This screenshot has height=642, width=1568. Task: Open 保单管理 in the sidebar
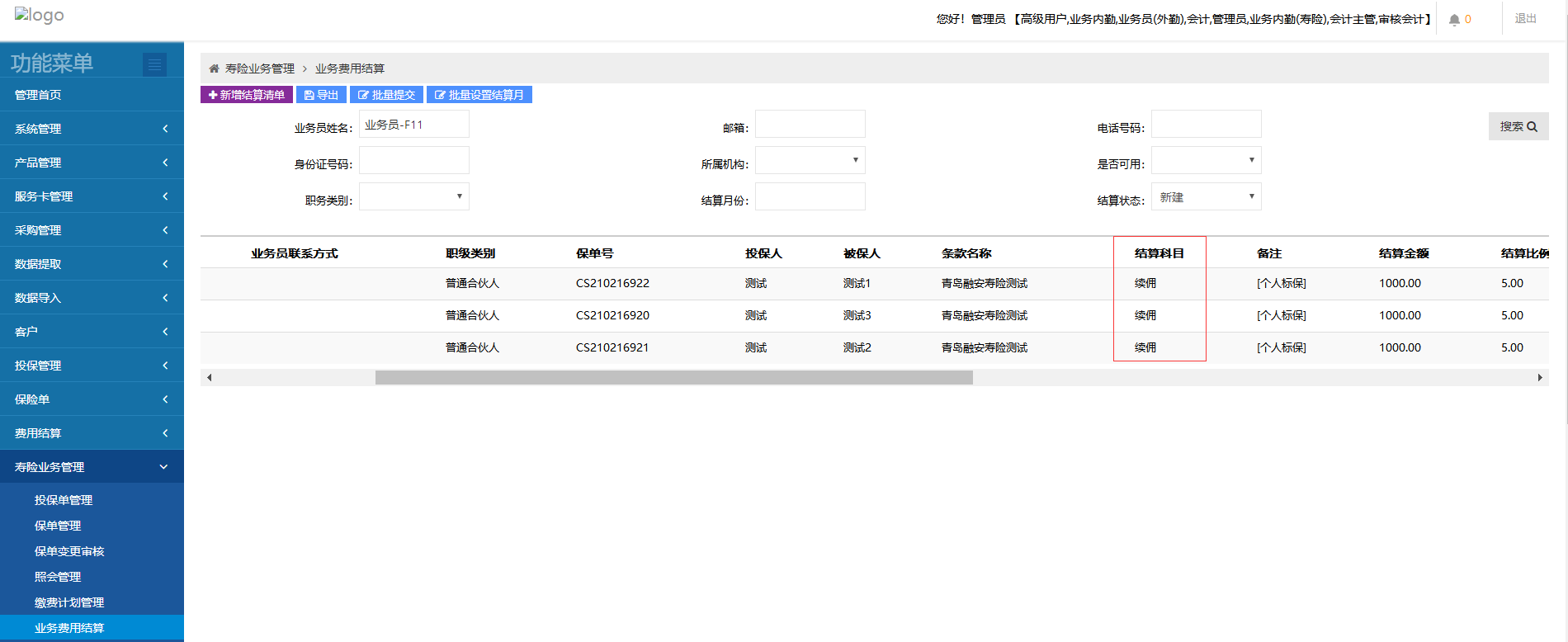pos(58,526)
